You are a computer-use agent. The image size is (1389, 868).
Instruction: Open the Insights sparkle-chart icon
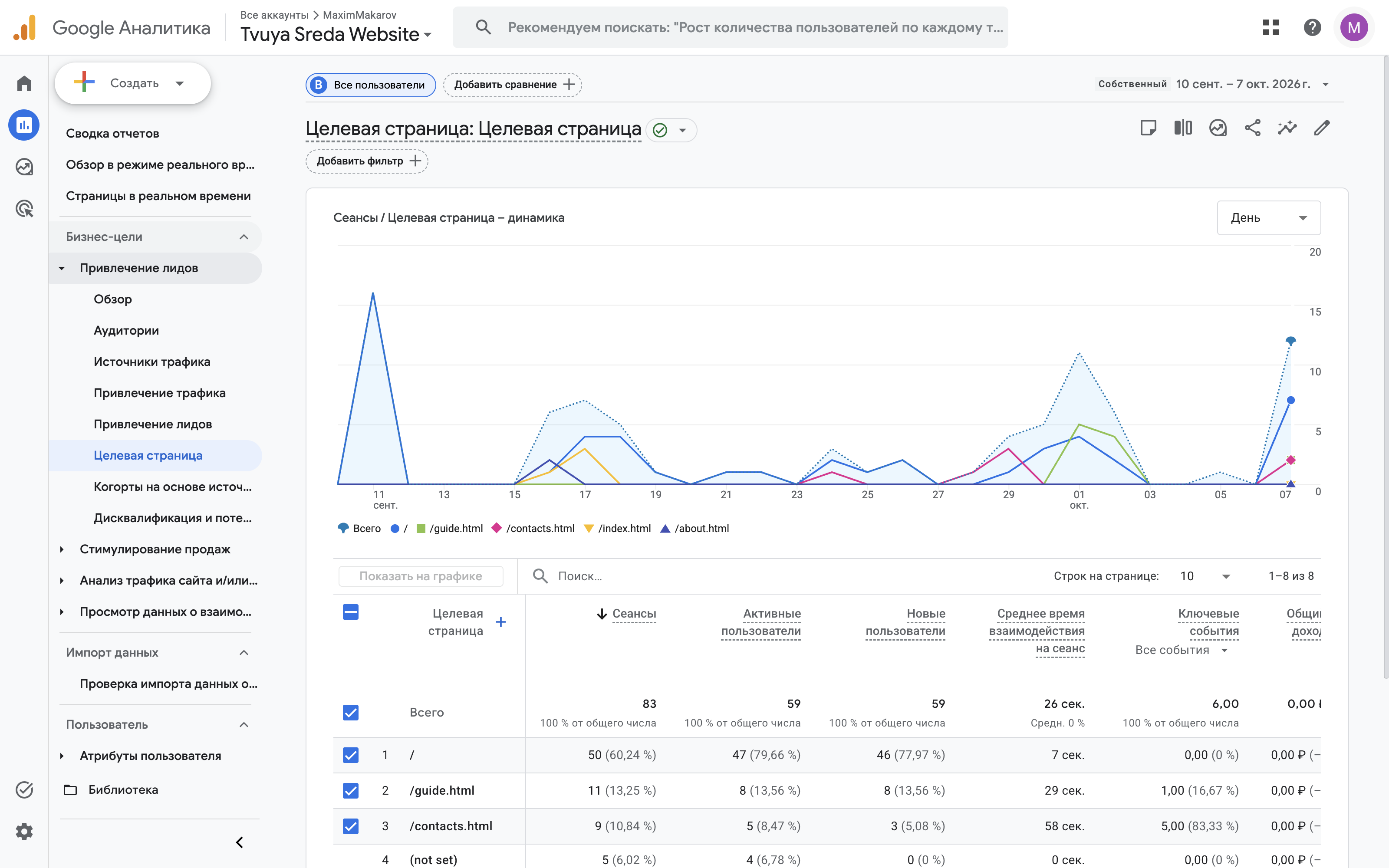tap(1287, 128)
